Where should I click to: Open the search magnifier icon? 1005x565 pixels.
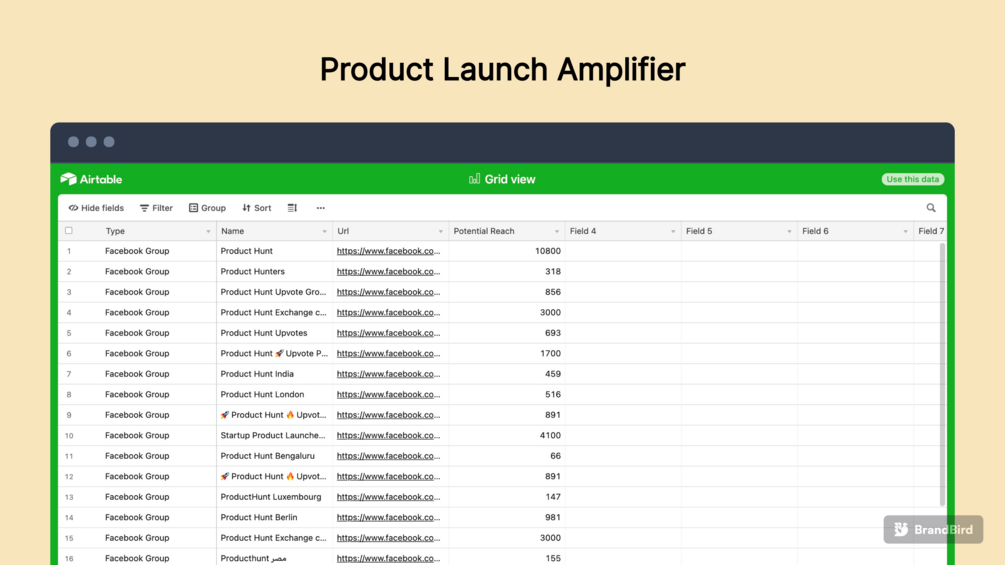(x=931, y=208)
